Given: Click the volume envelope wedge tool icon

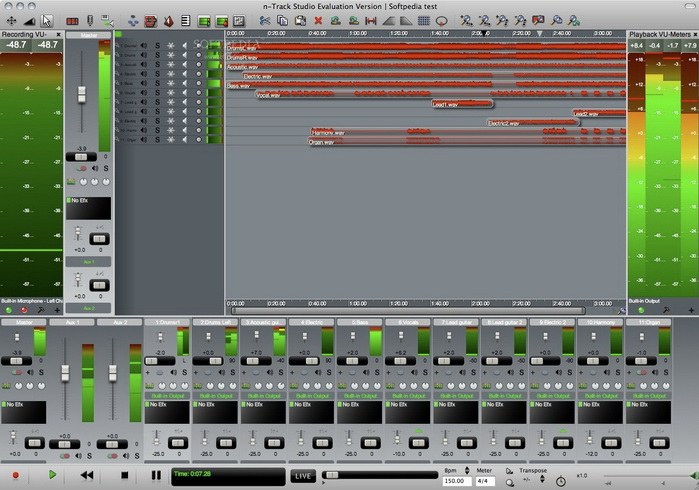Looking at the screenshot, I should pyautogui.click(x=28, y=20).
